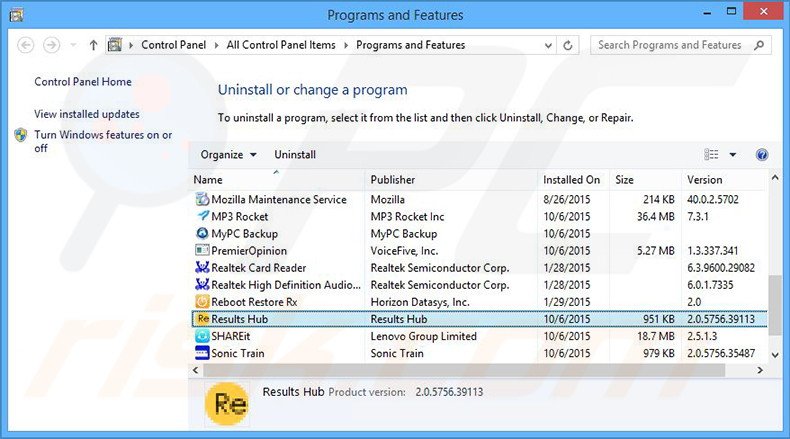Click the Sonic Train program icon
Viewport: 790px width, 439px height.
[202, 353]
